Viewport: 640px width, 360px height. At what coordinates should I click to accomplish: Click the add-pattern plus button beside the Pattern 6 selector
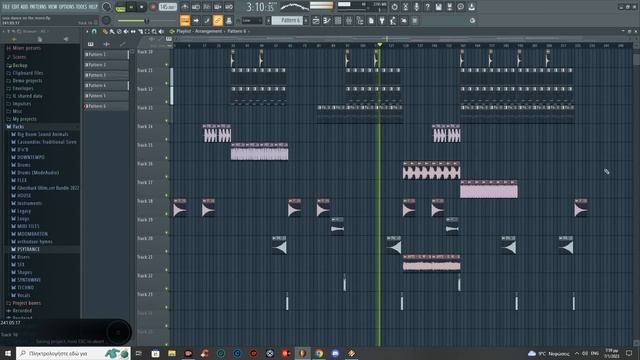coord(306,20)
